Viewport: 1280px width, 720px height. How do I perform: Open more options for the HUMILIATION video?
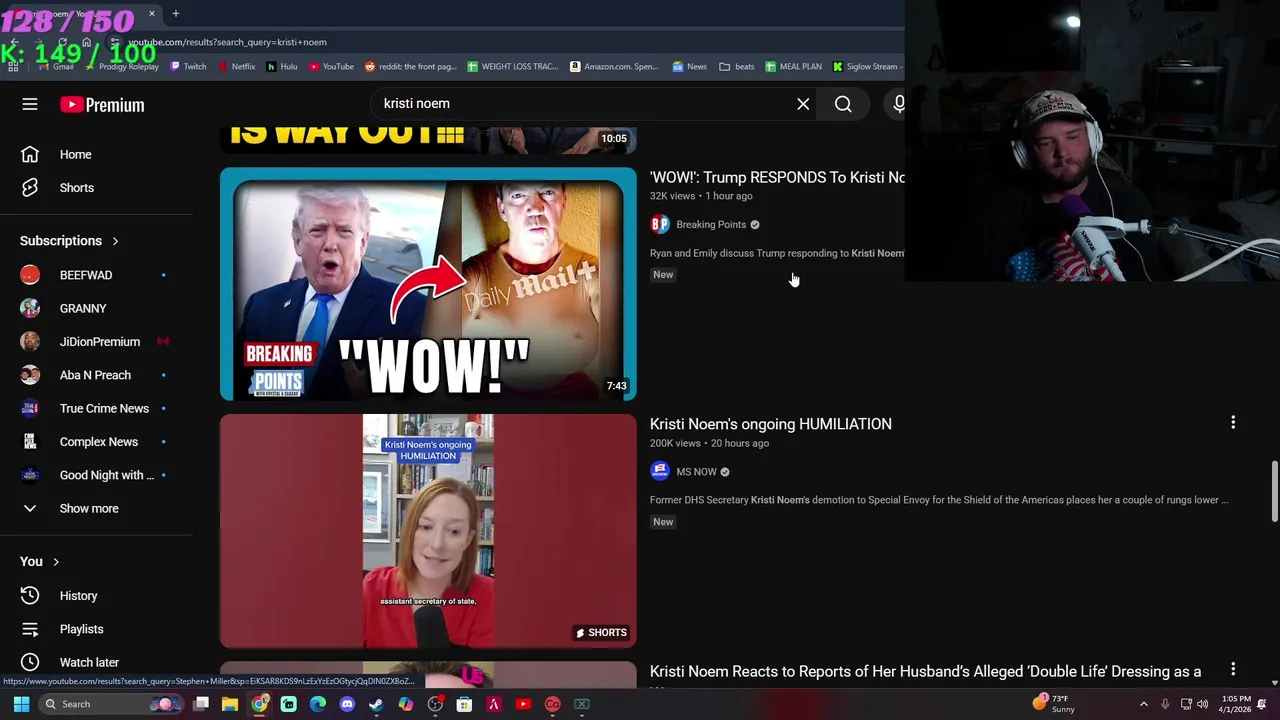coord(1233,423)
